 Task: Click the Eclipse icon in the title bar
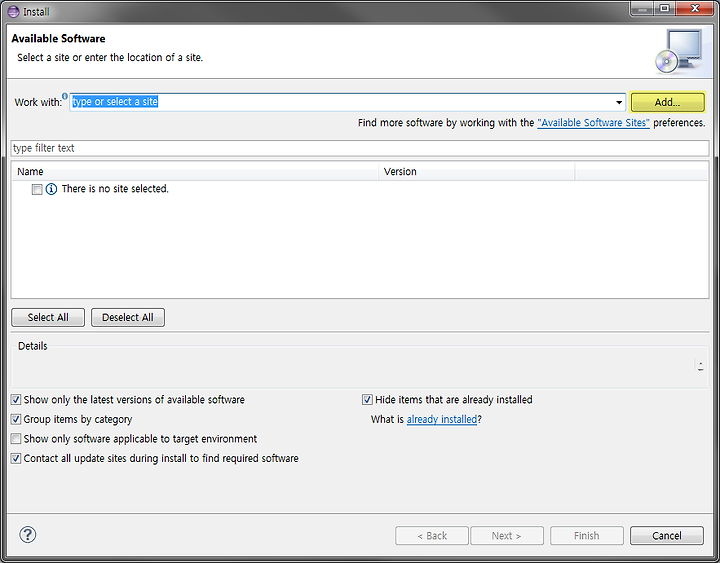[14, 11]
